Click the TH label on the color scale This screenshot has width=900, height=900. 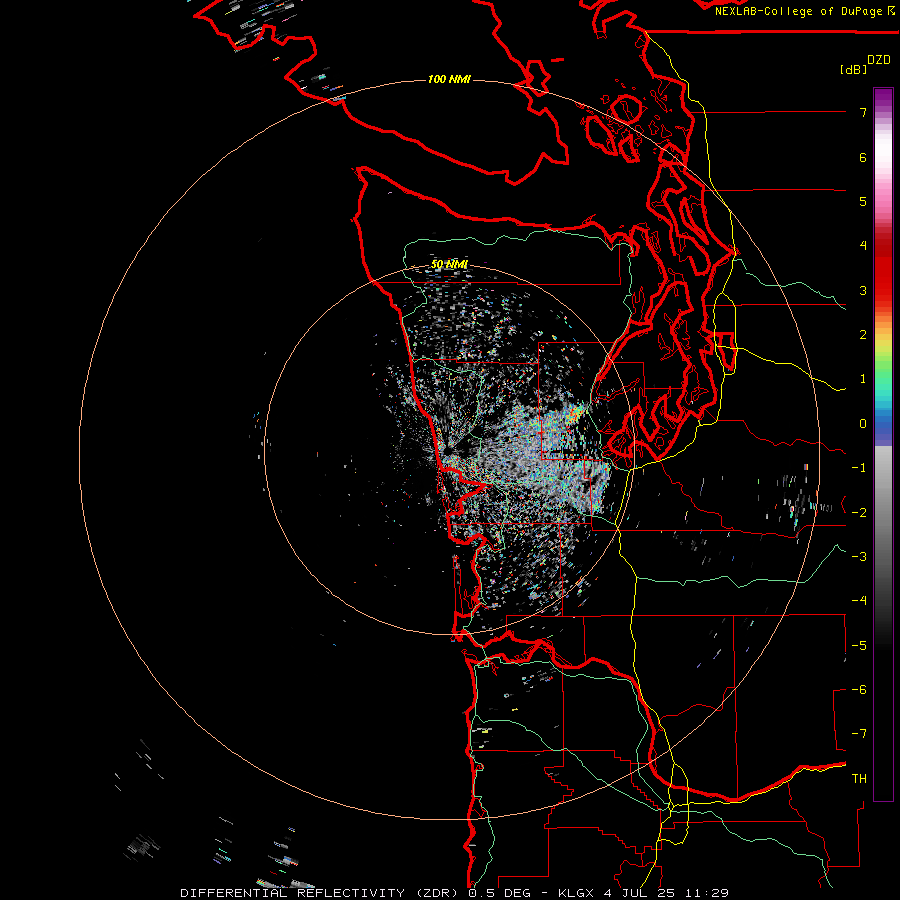(859, 779)
